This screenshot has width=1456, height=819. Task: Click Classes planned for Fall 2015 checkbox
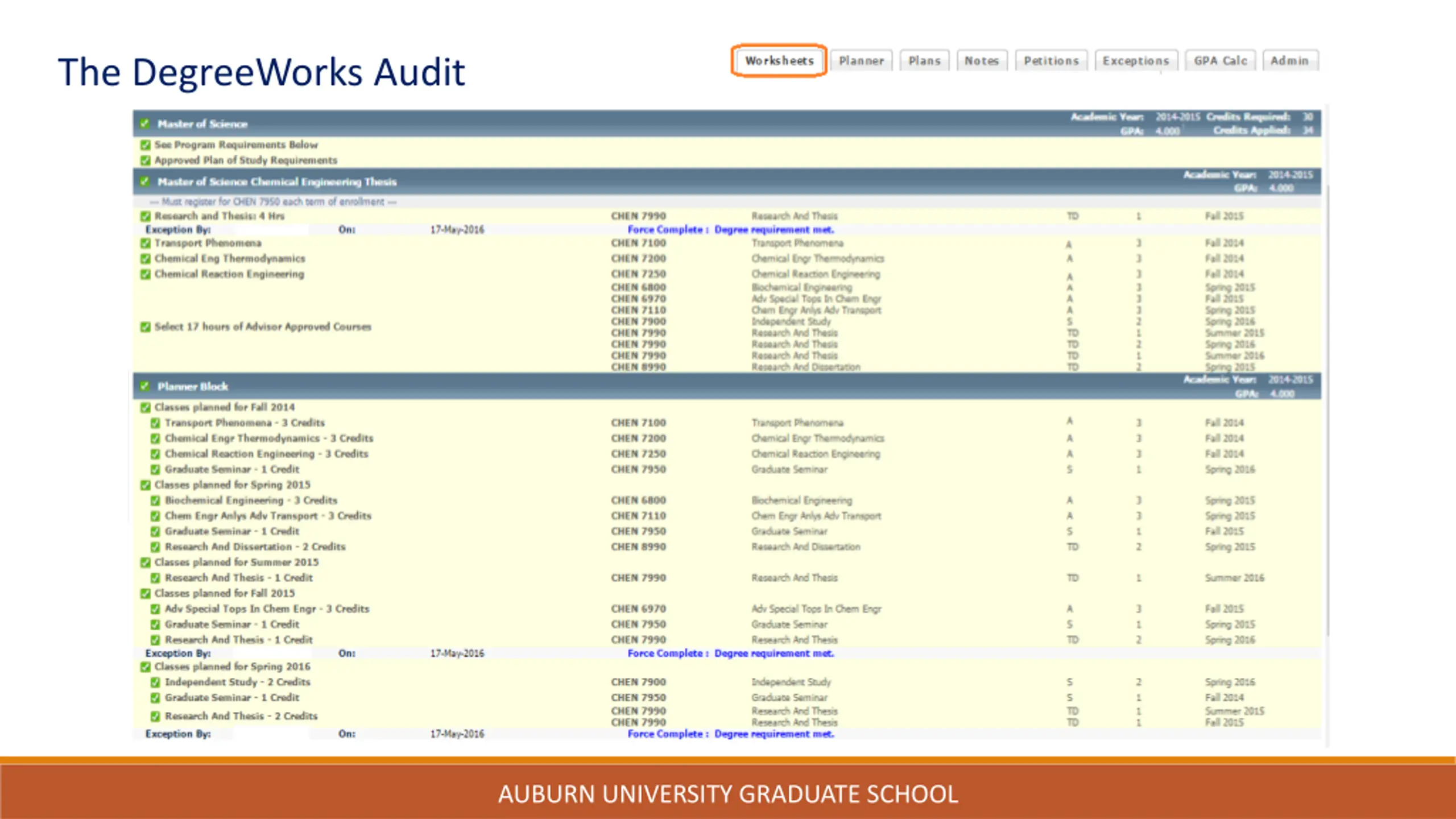(x=146, y=594)
